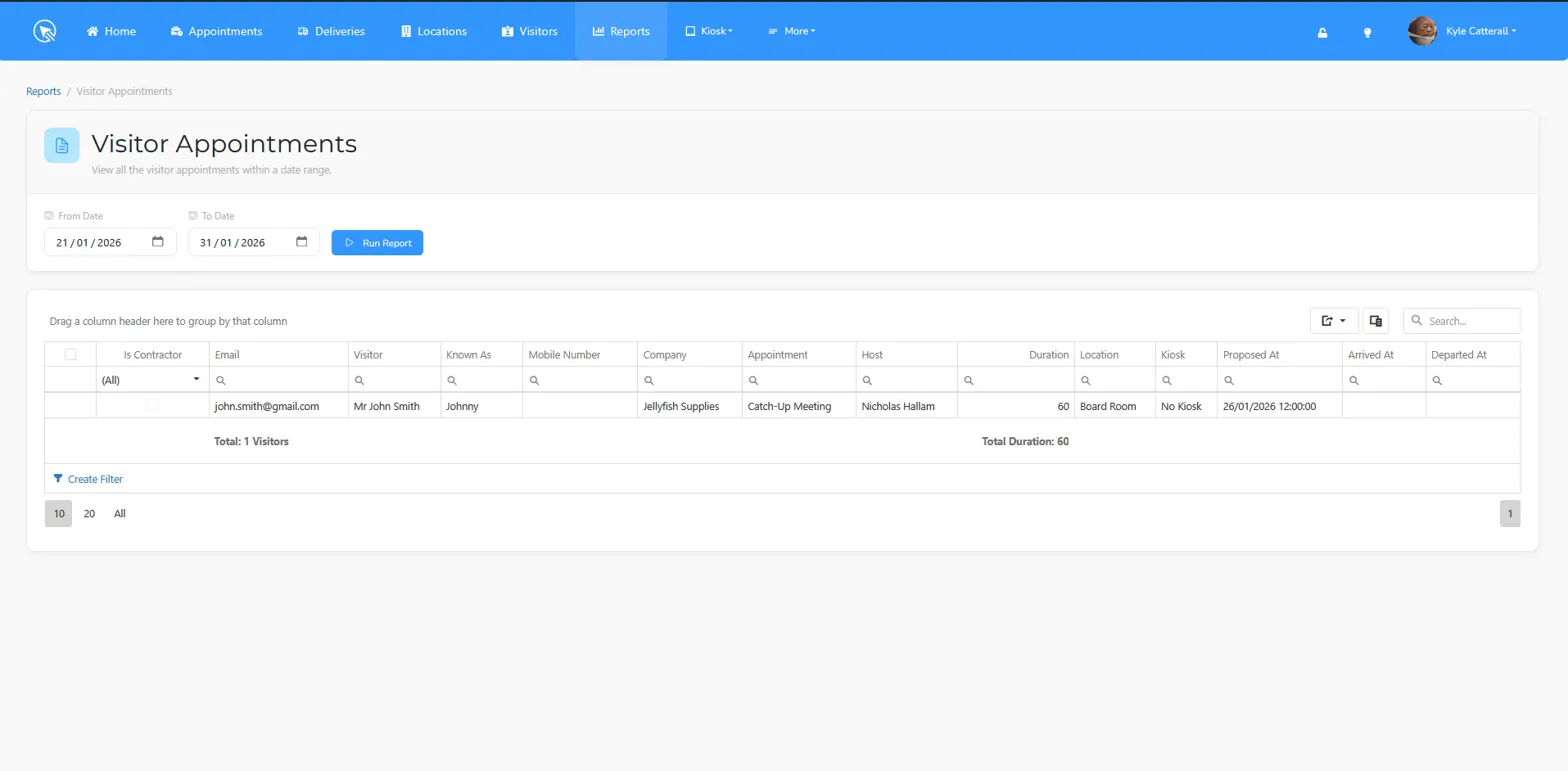Screen dimensions: 1568x771
Task: Click the export icon button above the grid
Action: click(x=1334, y=321)
